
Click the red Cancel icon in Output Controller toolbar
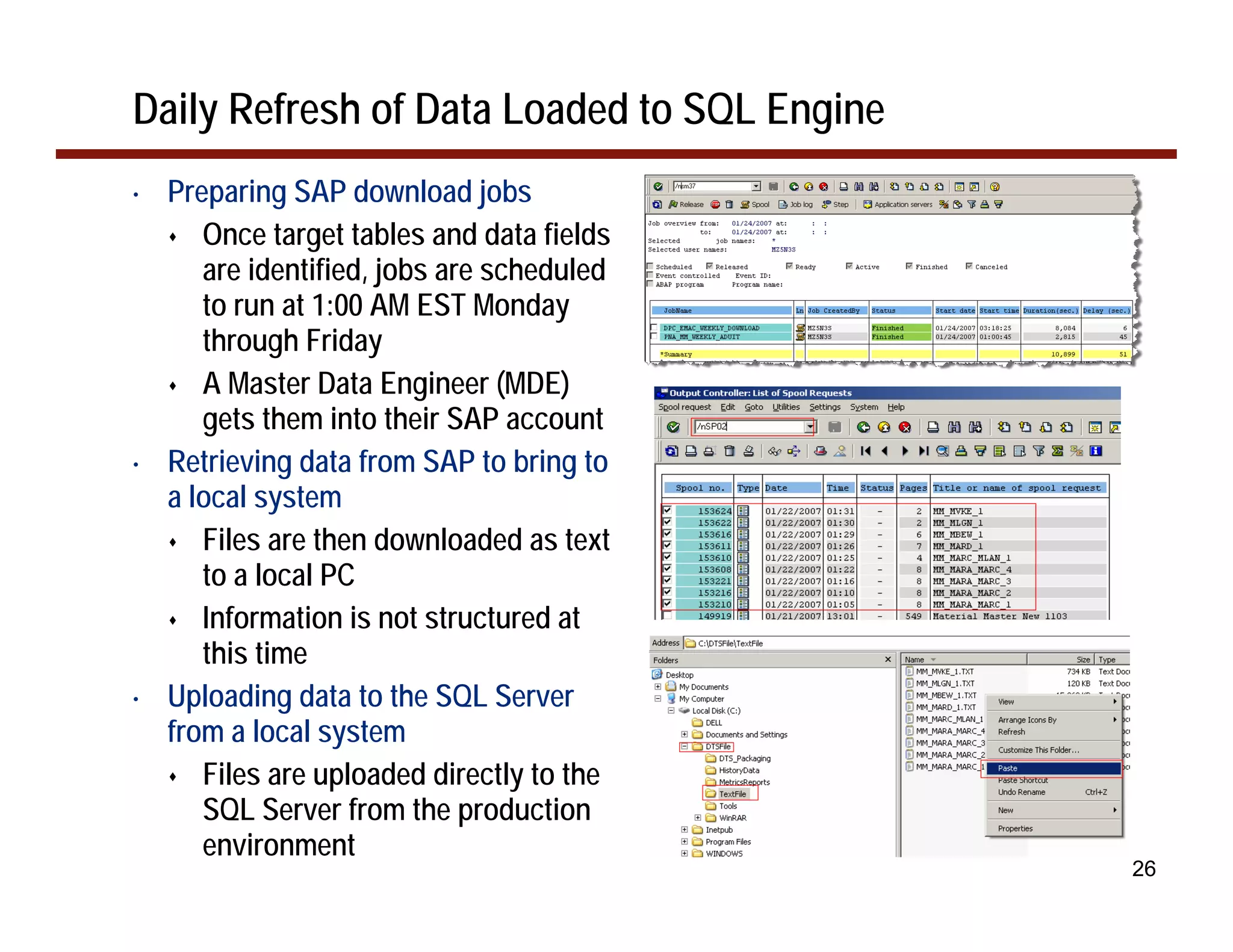tap(904, 427)
